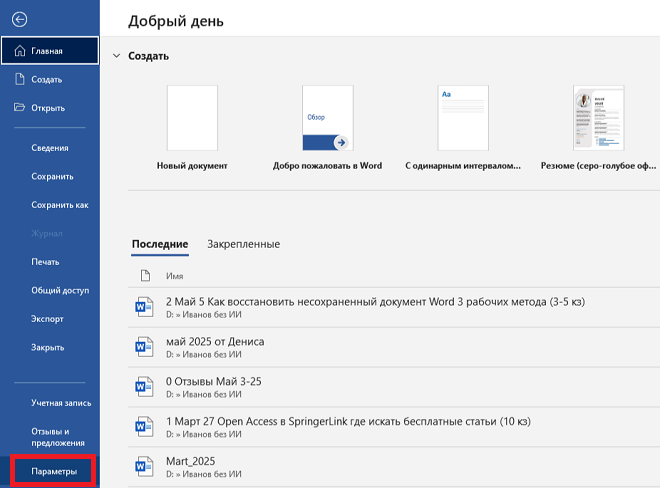
Task: Sort the list by Имя column header
Action: point(174,275)
